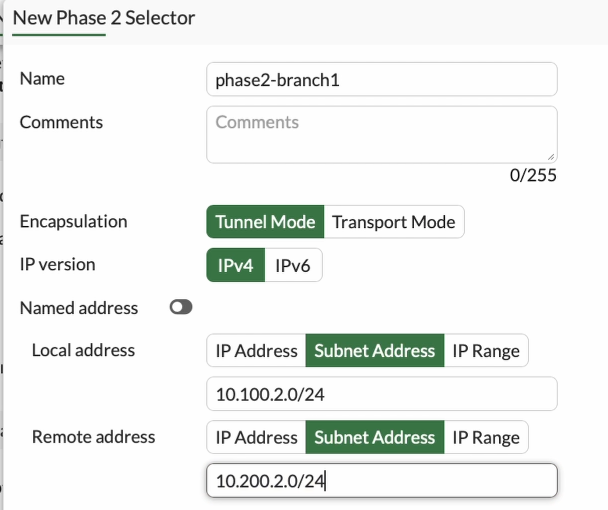Image resolution: width=608 pixels, height=510 pixels.
Task: Click the Encapsulation label
Action: tap(74, 222)
